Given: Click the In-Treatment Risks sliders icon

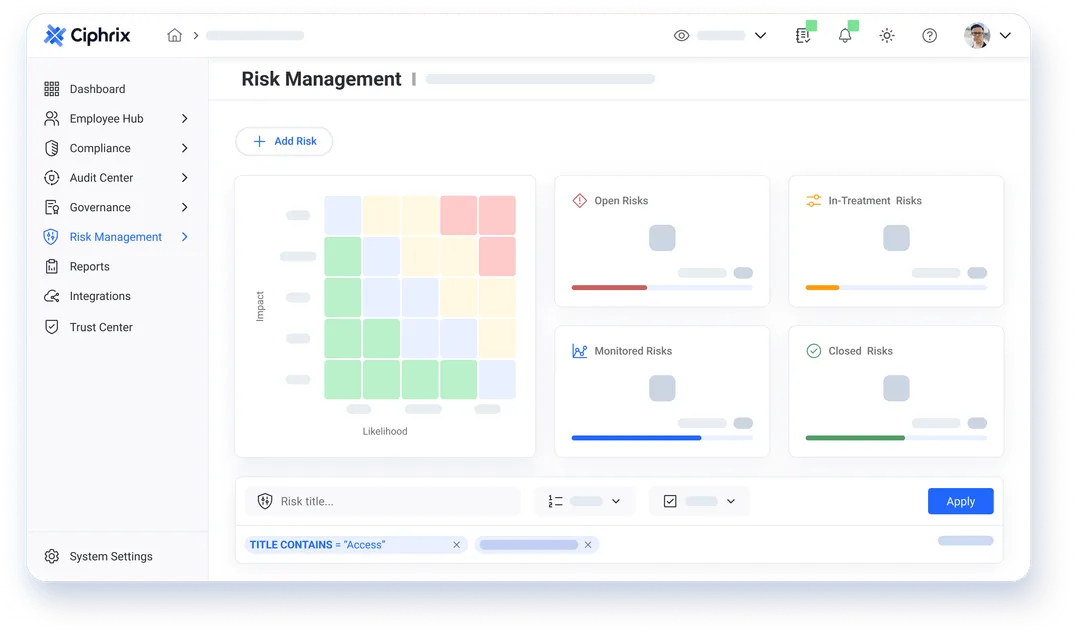Looking at the screenshot, I should click(x=813, y=200).
